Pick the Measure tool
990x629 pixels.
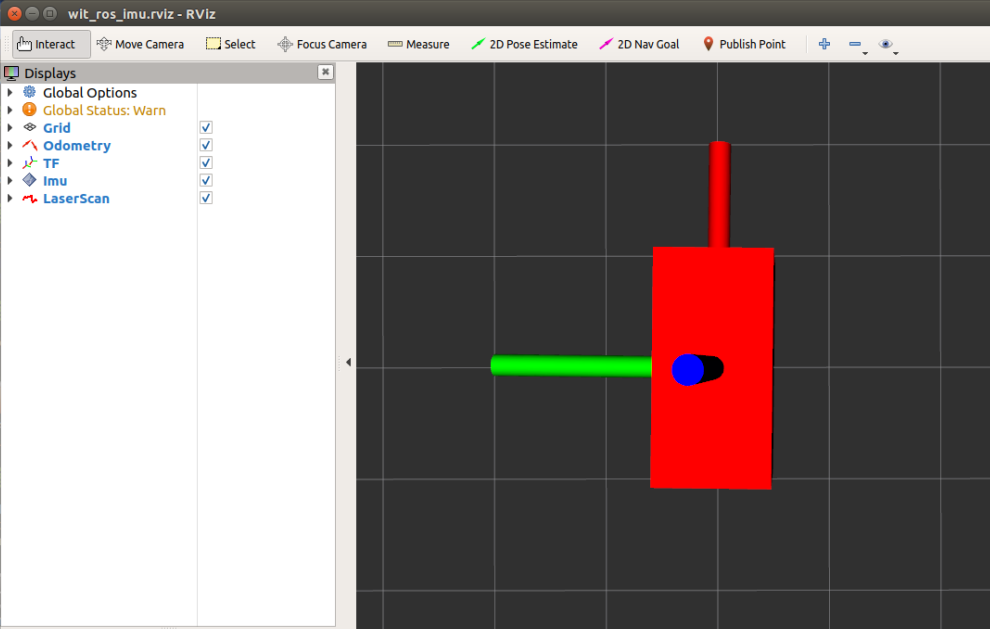(419, 44)
